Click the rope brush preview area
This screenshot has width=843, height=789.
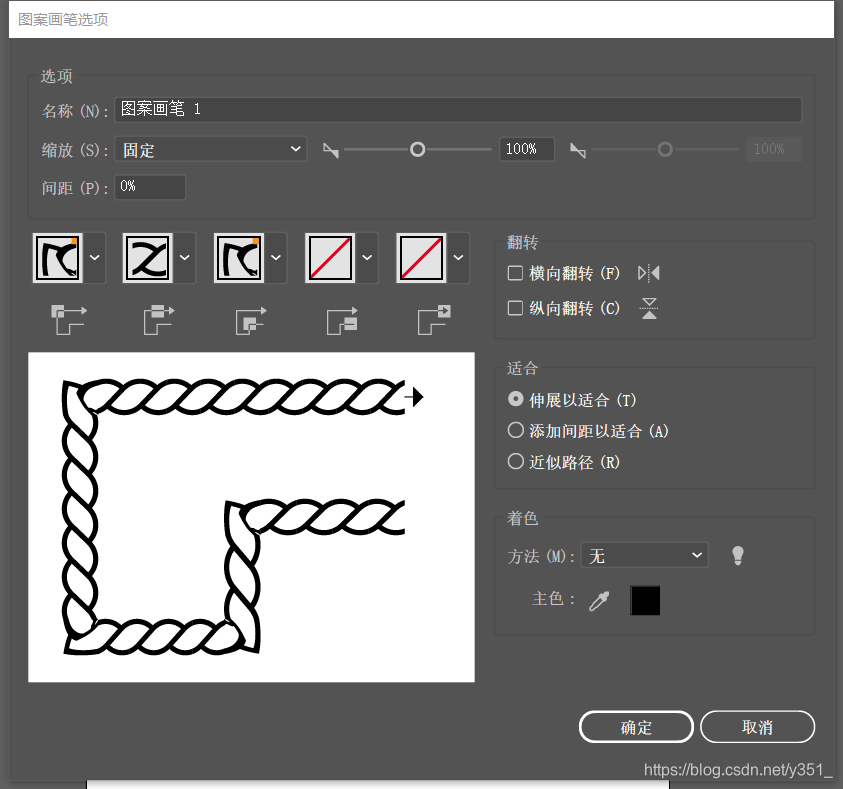251,517
